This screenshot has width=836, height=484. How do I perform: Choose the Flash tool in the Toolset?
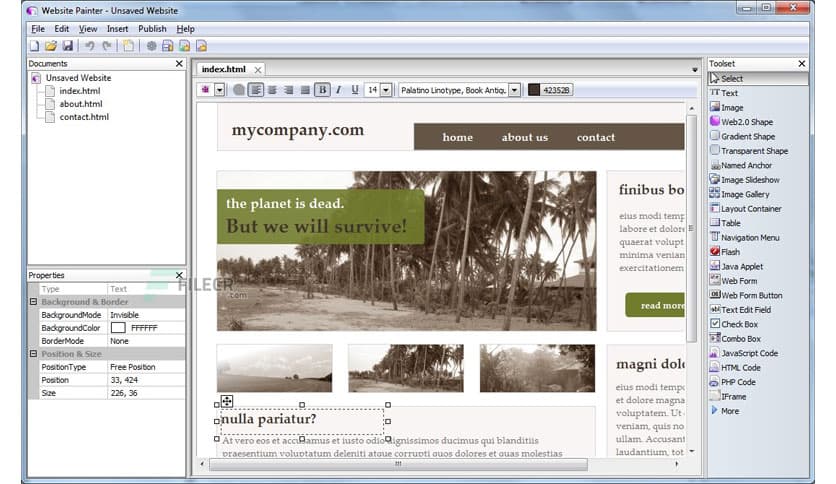725,252
